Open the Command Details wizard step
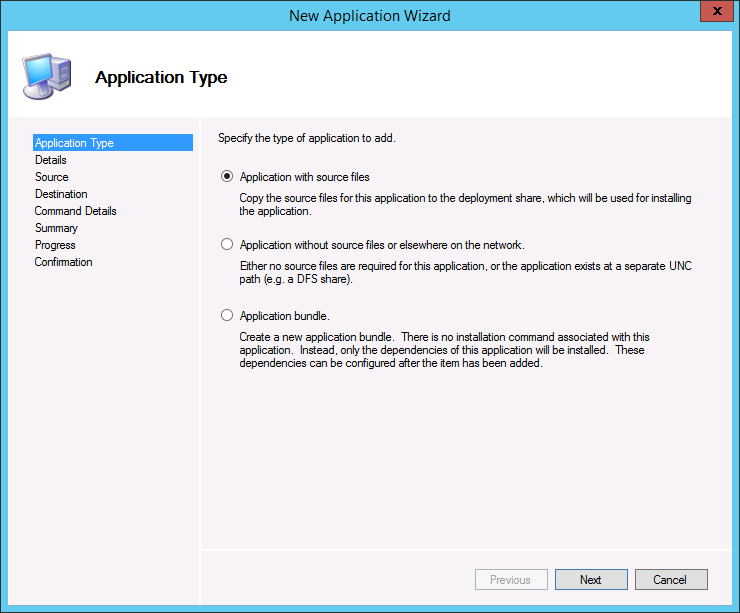The image size is (740, 613). pyautogui.click(x=76, y=211)
